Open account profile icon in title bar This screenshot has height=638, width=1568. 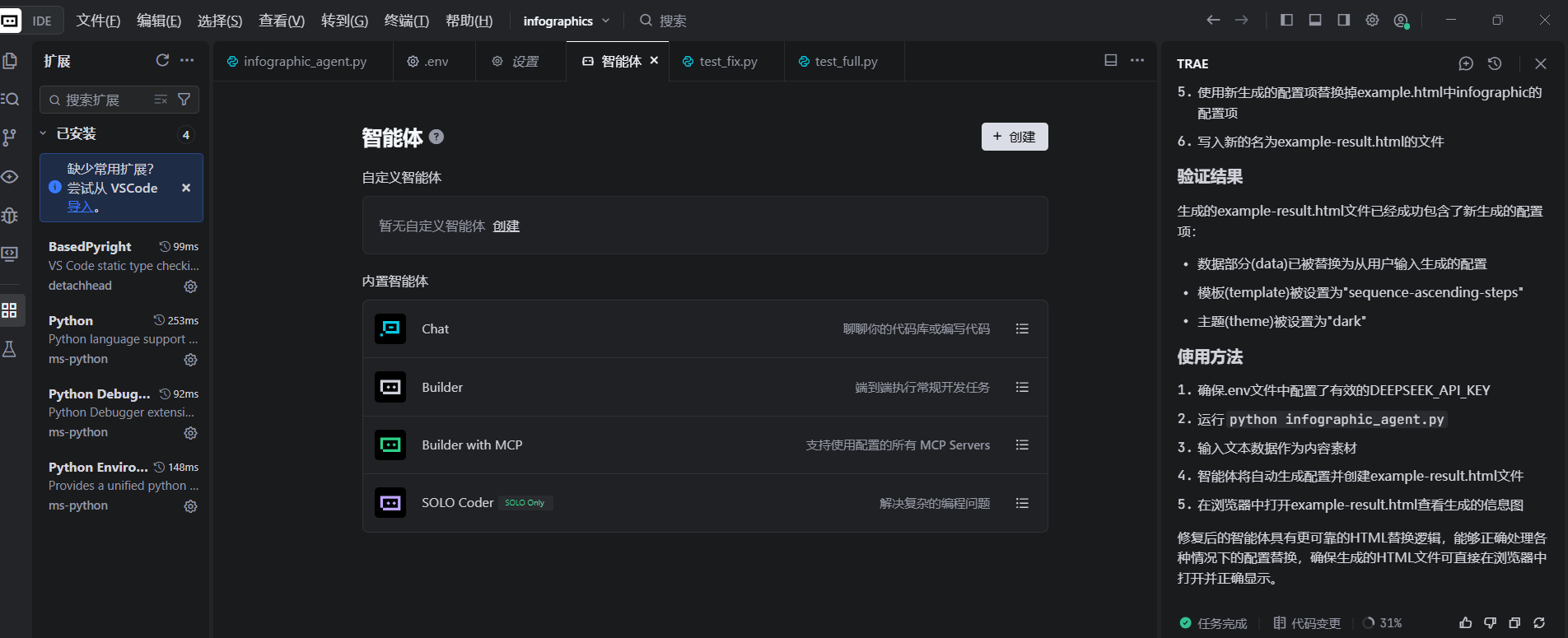tap(1401, 21)
